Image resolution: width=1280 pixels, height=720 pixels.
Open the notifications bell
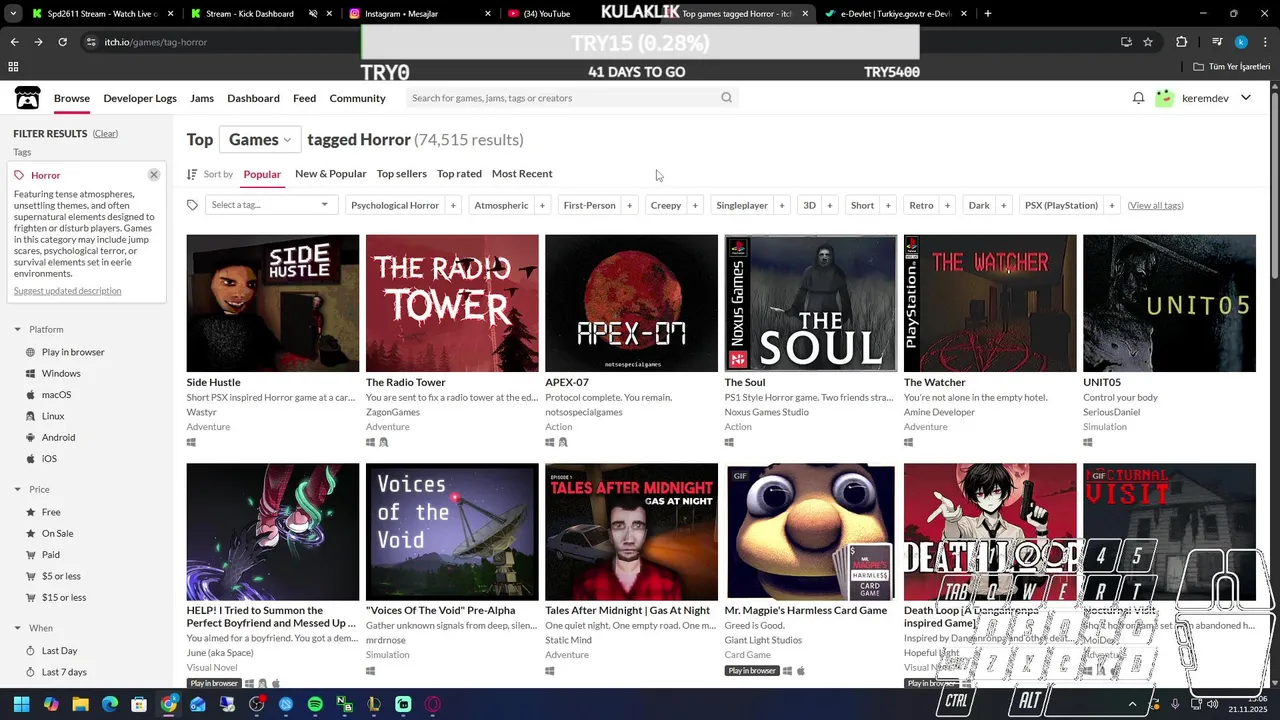[1138, 98]
